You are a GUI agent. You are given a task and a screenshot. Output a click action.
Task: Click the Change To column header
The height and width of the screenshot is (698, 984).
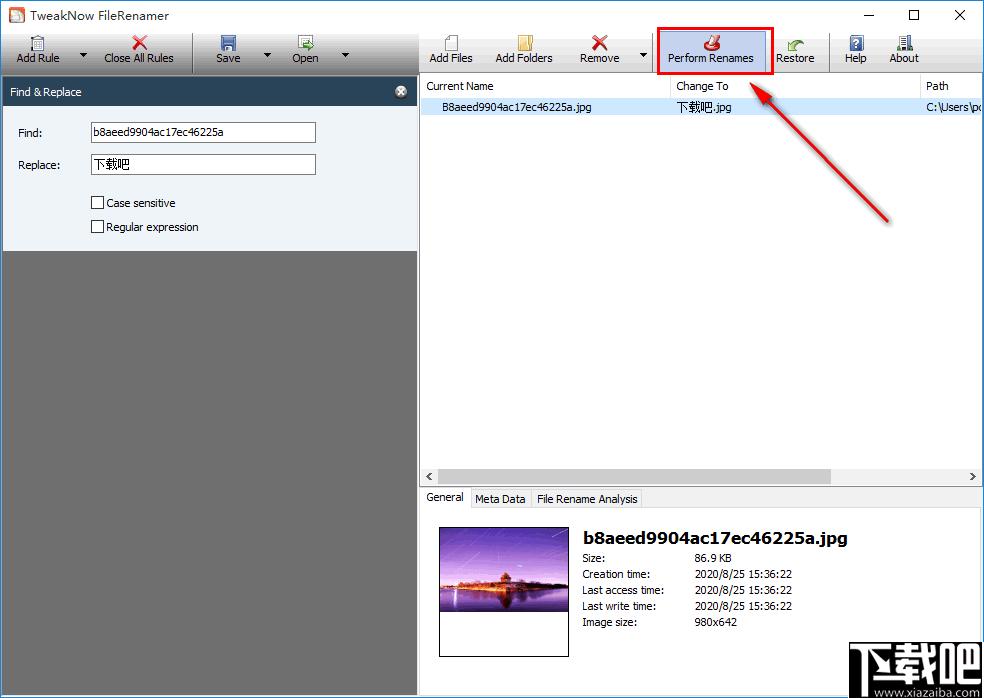[795, 86]
